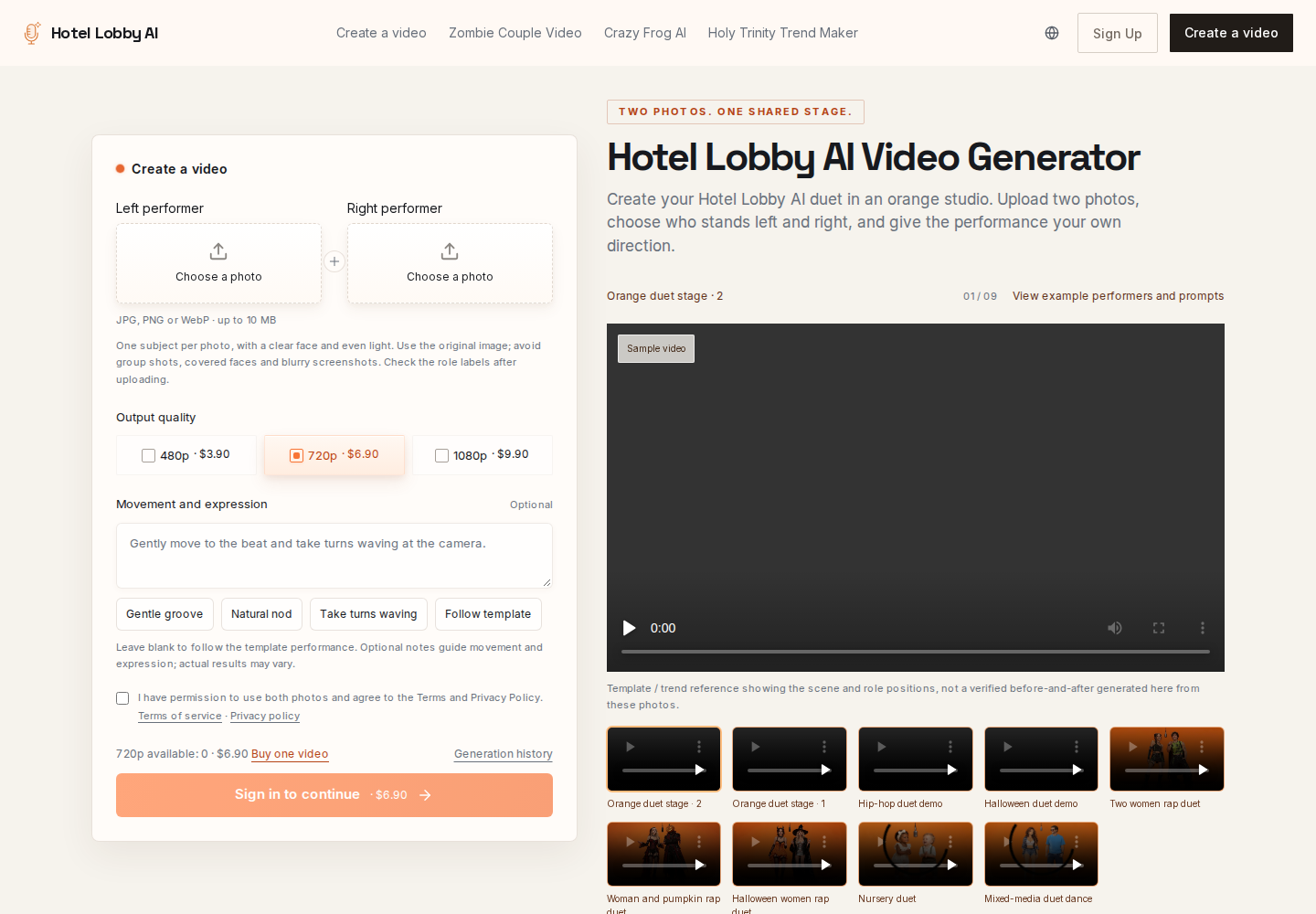Image resolution: width=1316 pixels, height=914 pixels.
Task: Open the sample video more options menu
Action: pos(1203,628)
